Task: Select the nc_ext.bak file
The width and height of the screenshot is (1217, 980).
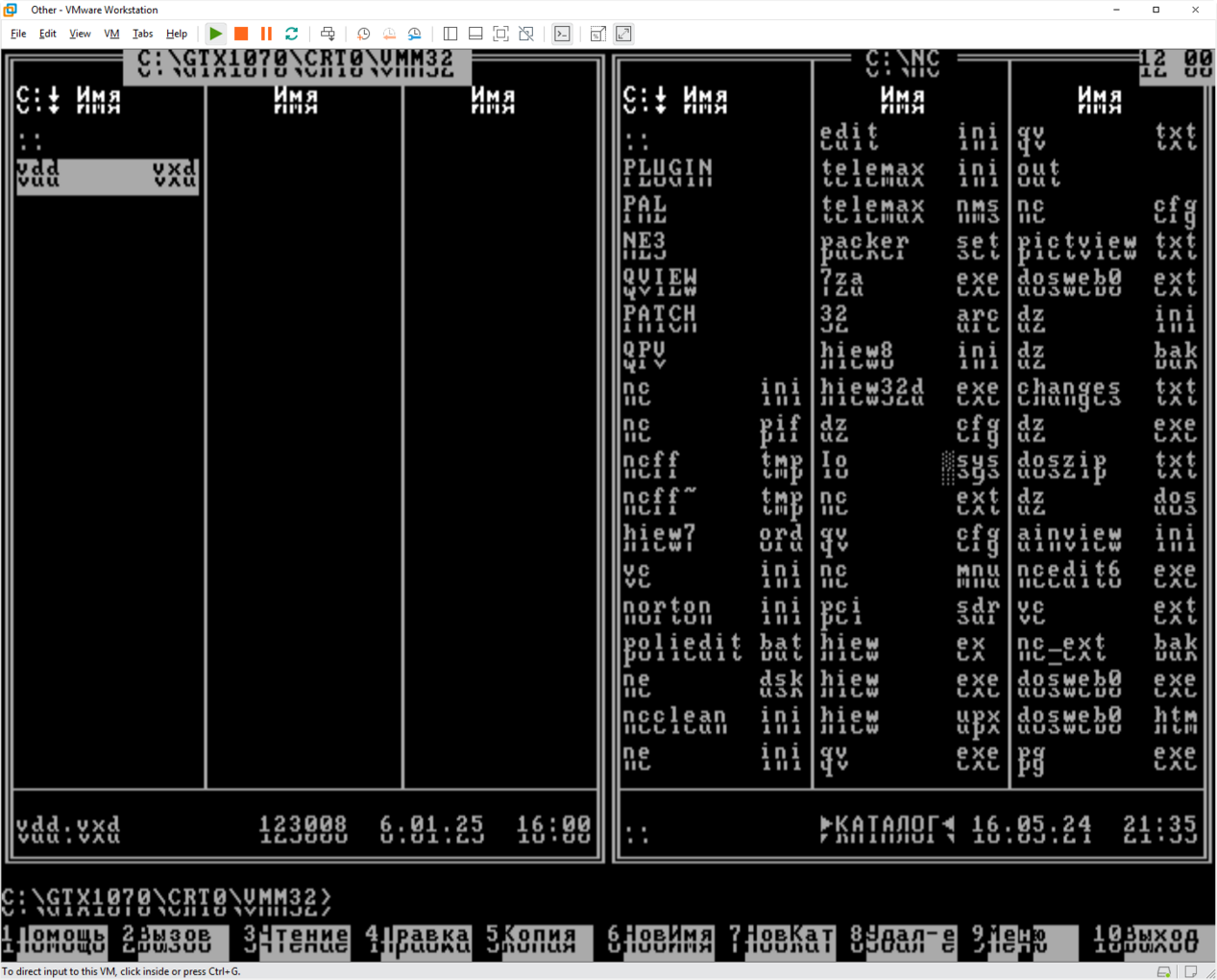Action: click(x=1107, y=648)
